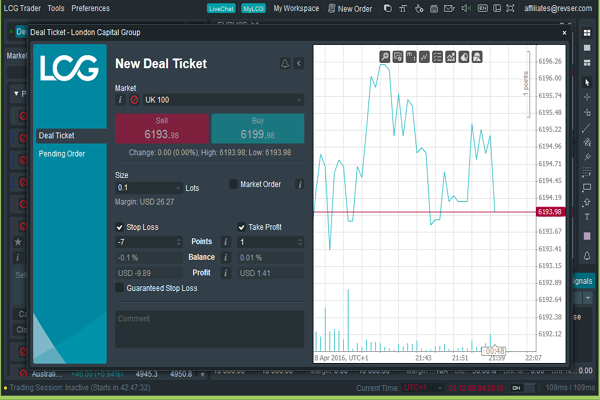This screenshot has width=600, height=400.
Task: Click the chart zoom magnifier icon
Action: pos(385,57)
